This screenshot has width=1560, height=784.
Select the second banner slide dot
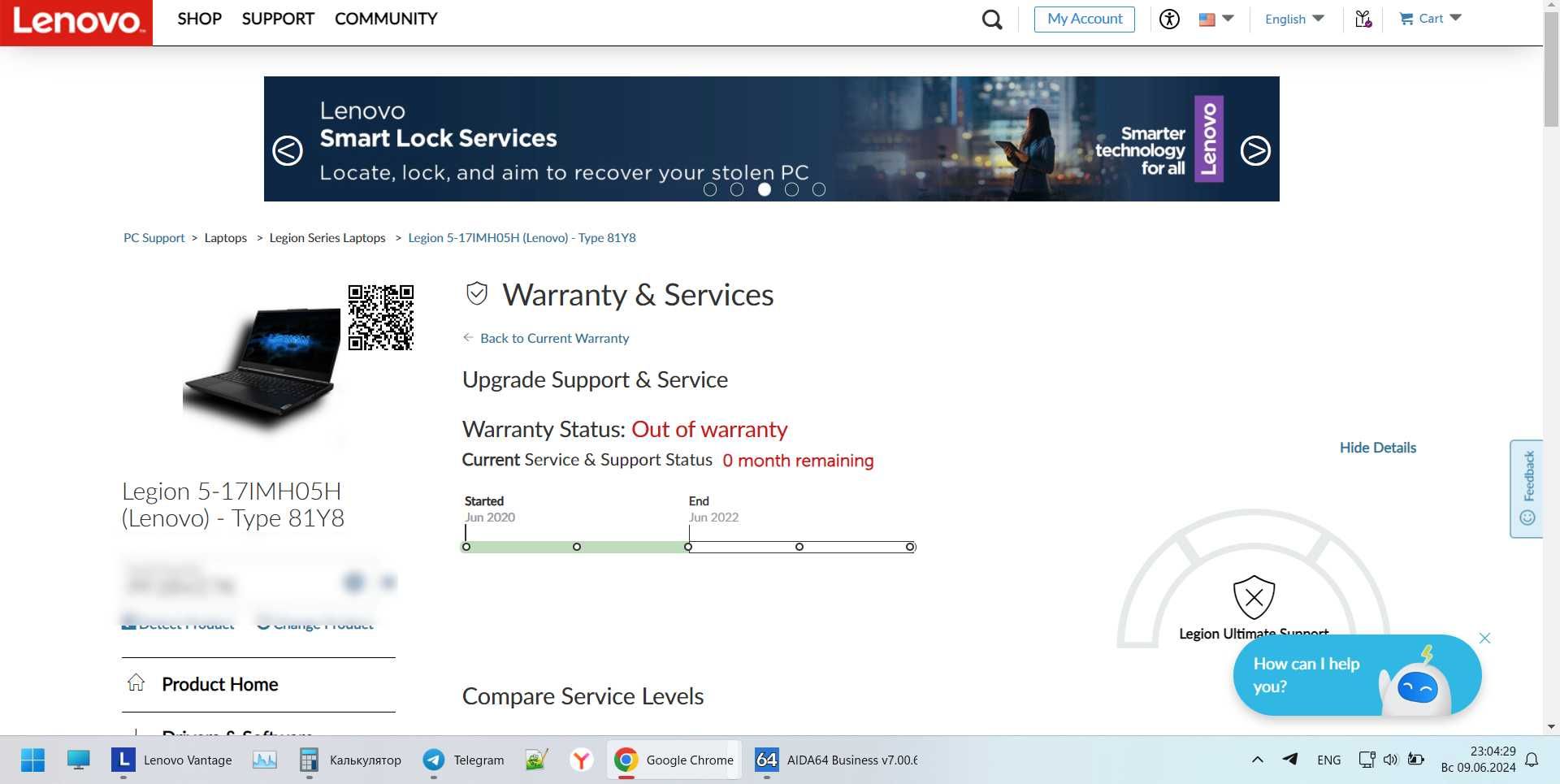(x=737, y=189)
